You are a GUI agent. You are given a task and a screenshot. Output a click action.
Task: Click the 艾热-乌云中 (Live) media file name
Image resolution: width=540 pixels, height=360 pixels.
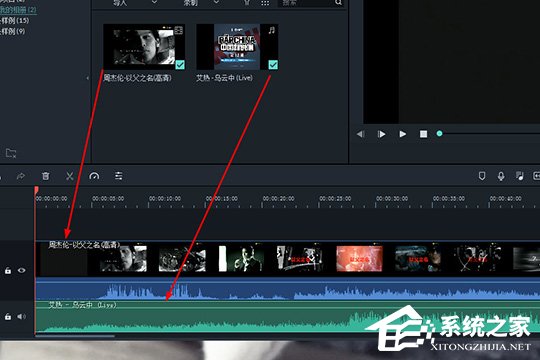224,78
